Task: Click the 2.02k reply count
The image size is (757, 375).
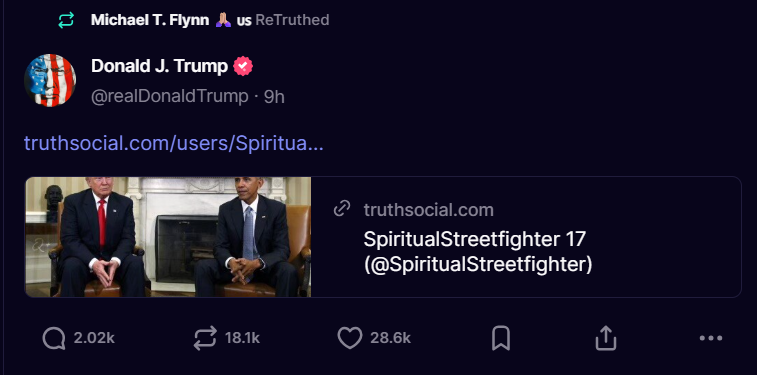Action: coord(94,338)
